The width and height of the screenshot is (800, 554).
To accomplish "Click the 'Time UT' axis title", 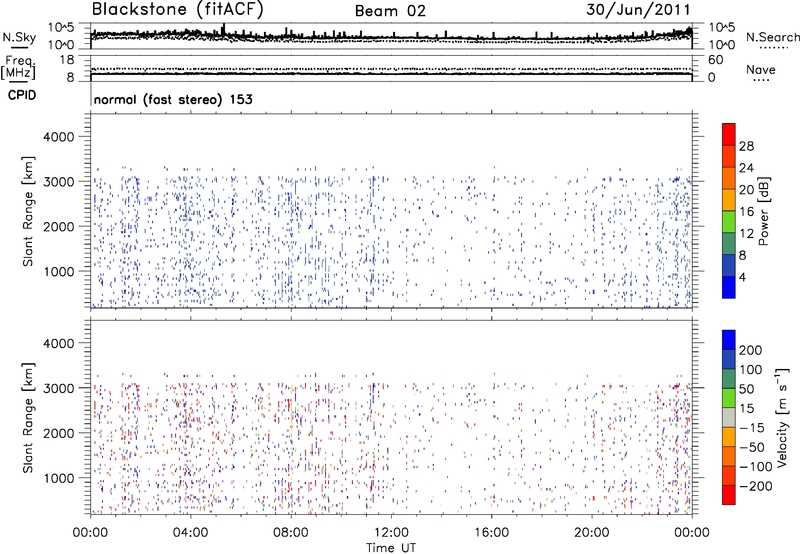I will [391, 548].
